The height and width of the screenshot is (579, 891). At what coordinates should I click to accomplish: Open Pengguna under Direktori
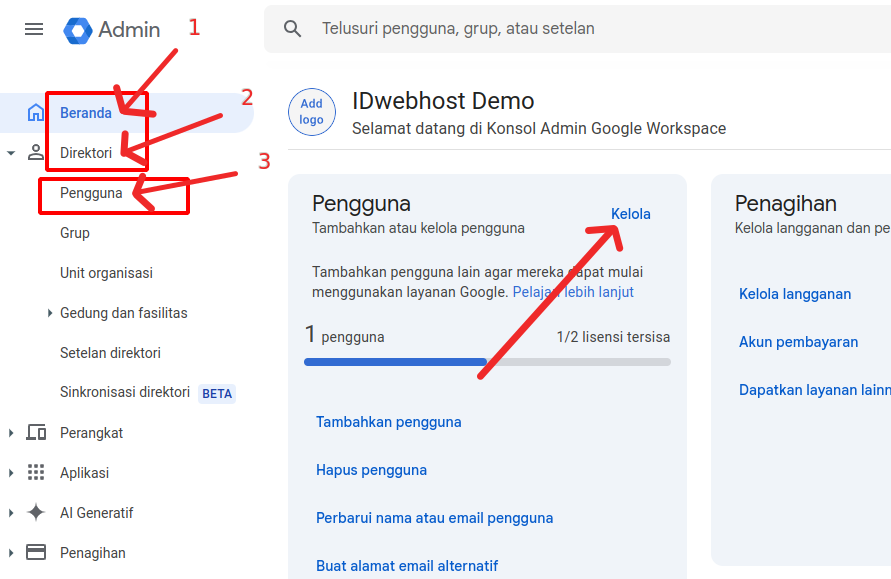coord(91,193)
